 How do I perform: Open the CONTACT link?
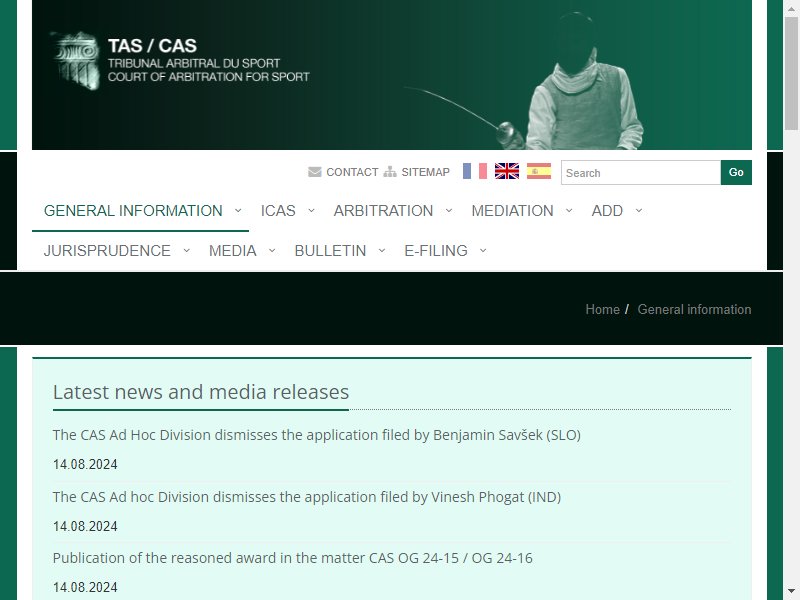(x=352, y=172)
